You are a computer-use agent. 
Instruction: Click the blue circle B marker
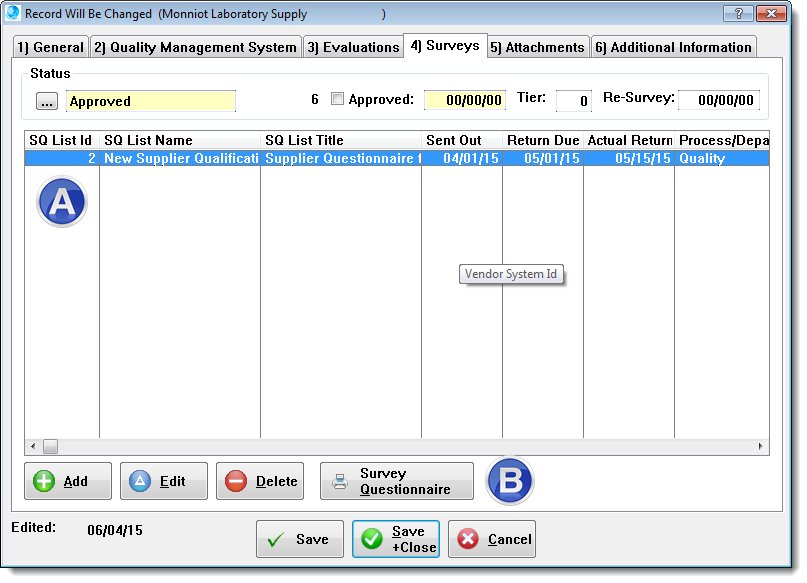[x=510, y=481]
